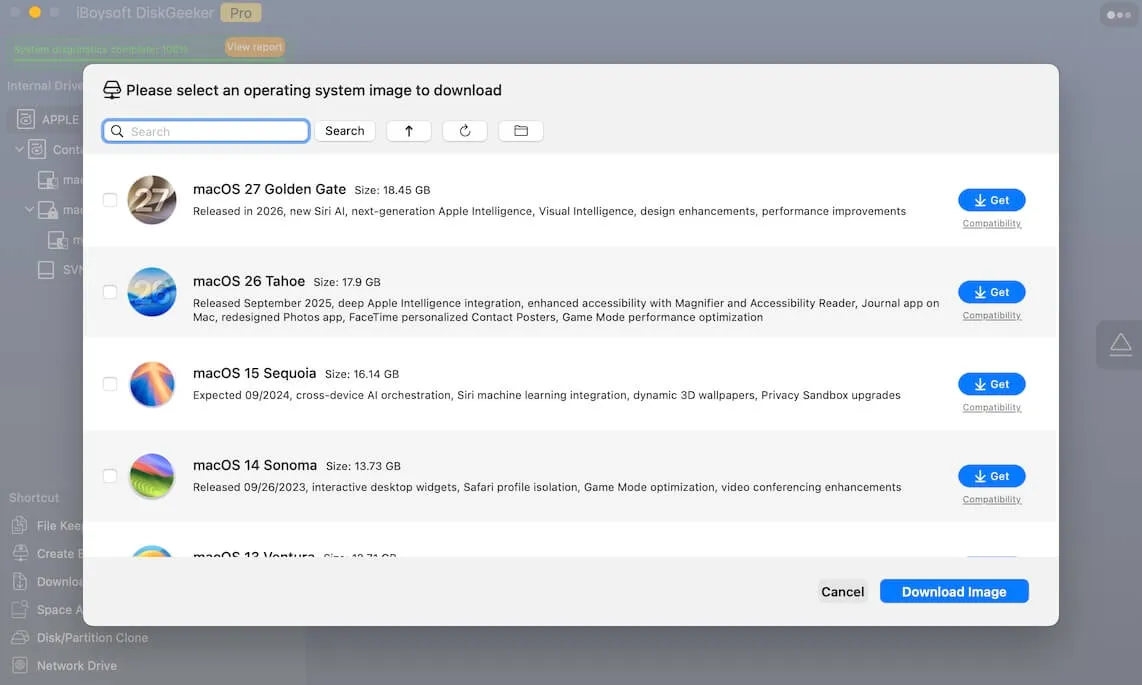
Task: Click the Download Image button
Action: pos(954,592)
